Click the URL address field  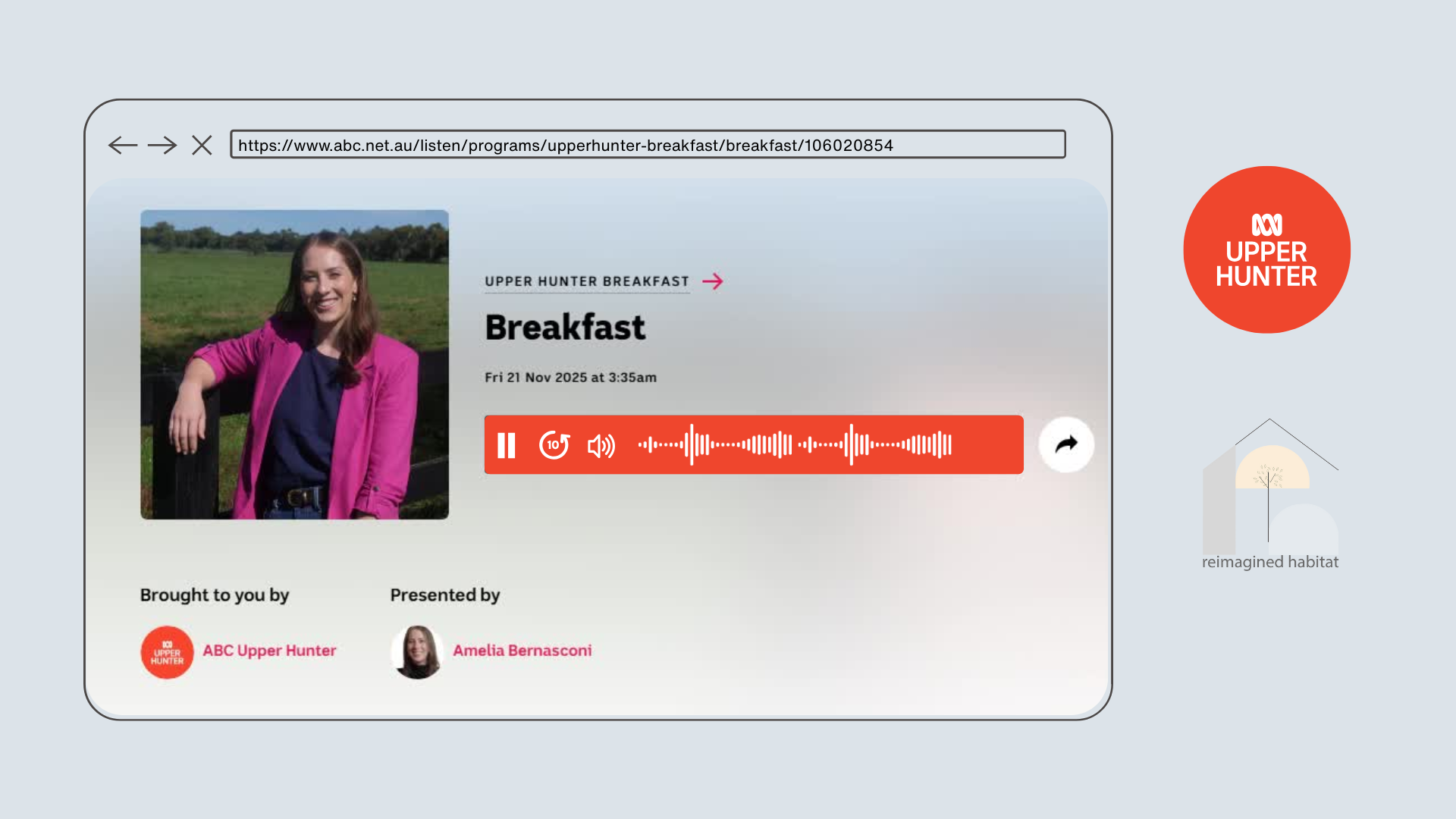point(648,144)
